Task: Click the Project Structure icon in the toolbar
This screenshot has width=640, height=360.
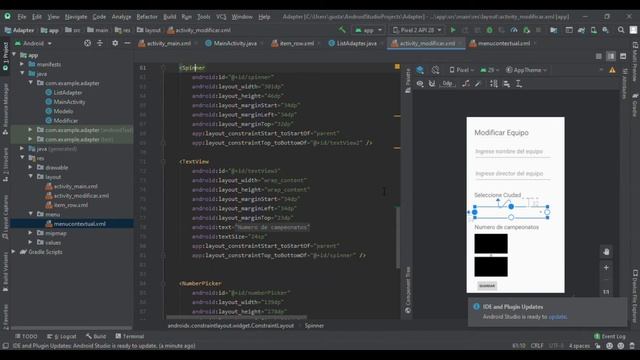Action: click(553, 30)
